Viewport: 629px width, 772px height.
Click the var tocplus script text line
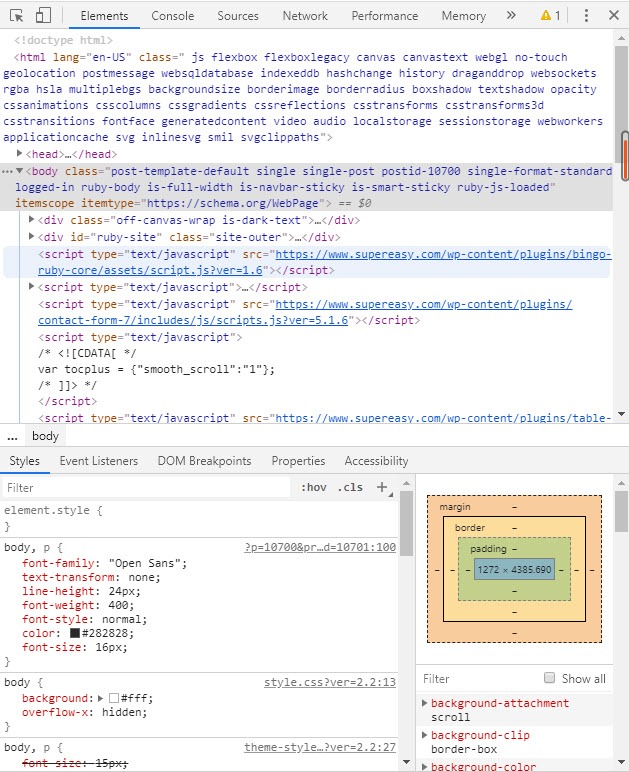click(156, 369)
